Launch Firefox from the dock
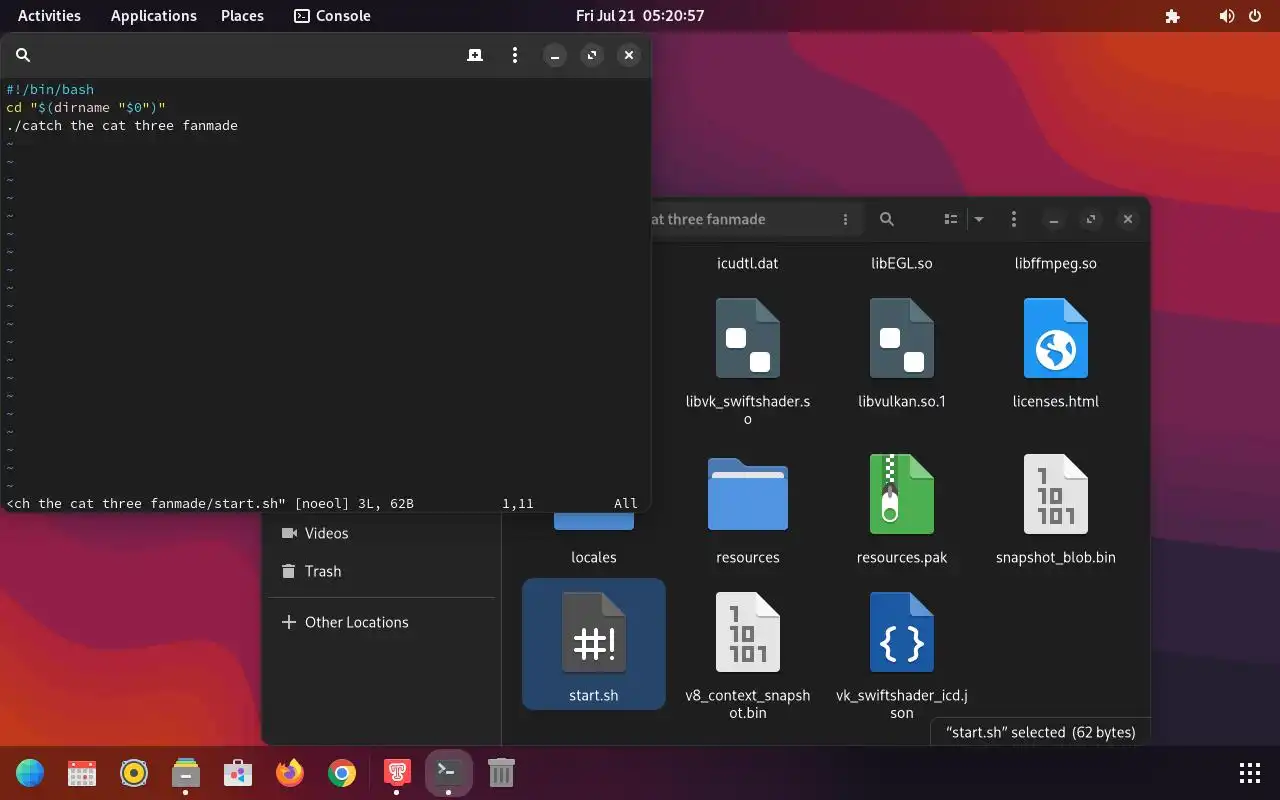The image size is (1280, 800). (290, 772)
